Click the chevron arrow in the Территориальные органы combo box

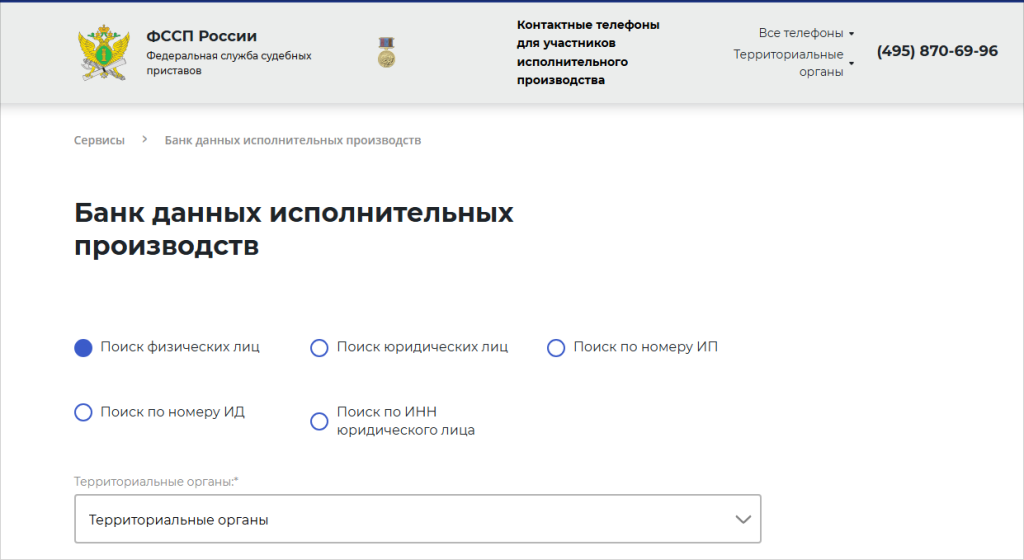[x=742, y=520]
